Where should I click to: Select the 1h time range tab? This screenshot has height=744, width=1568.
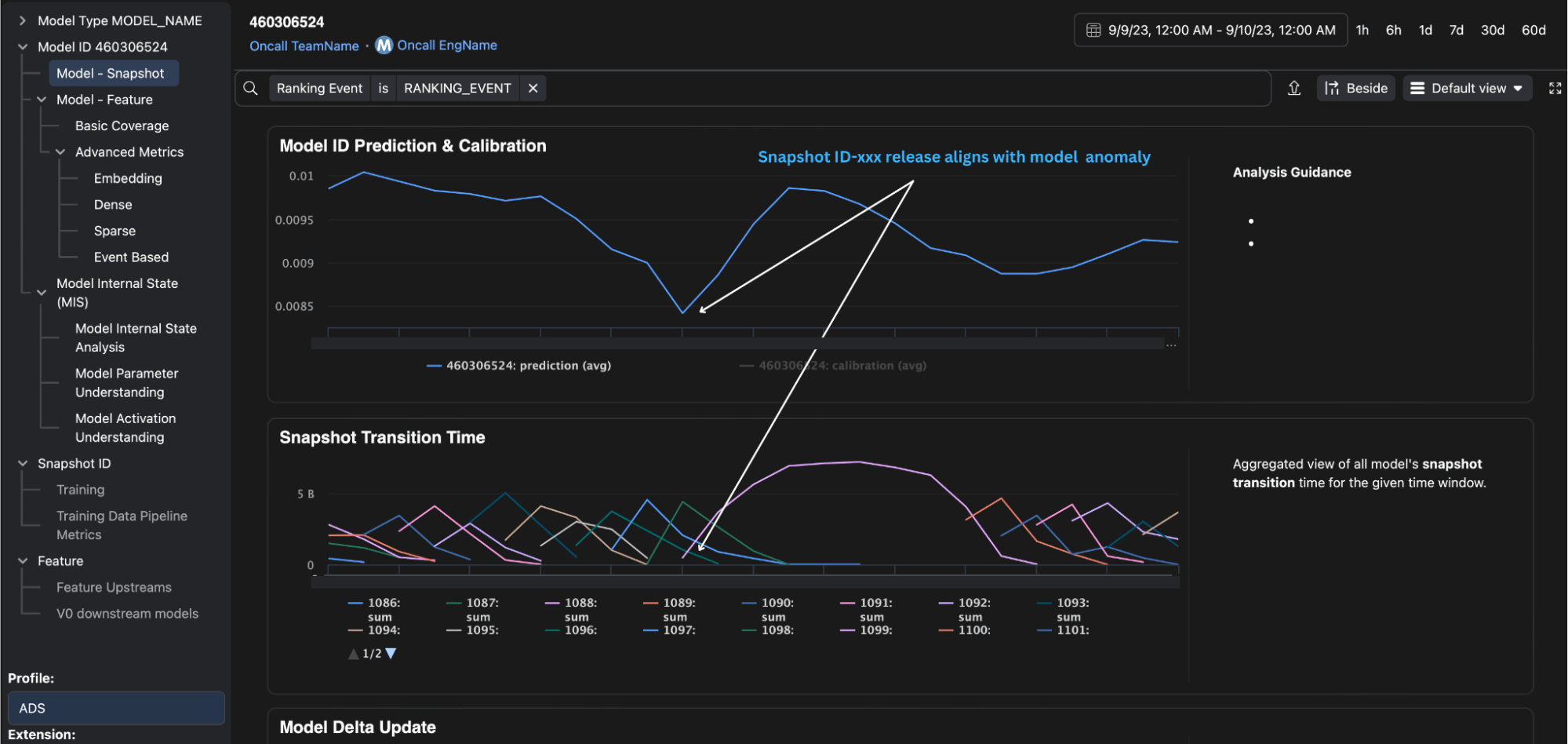coord(1362,30)
